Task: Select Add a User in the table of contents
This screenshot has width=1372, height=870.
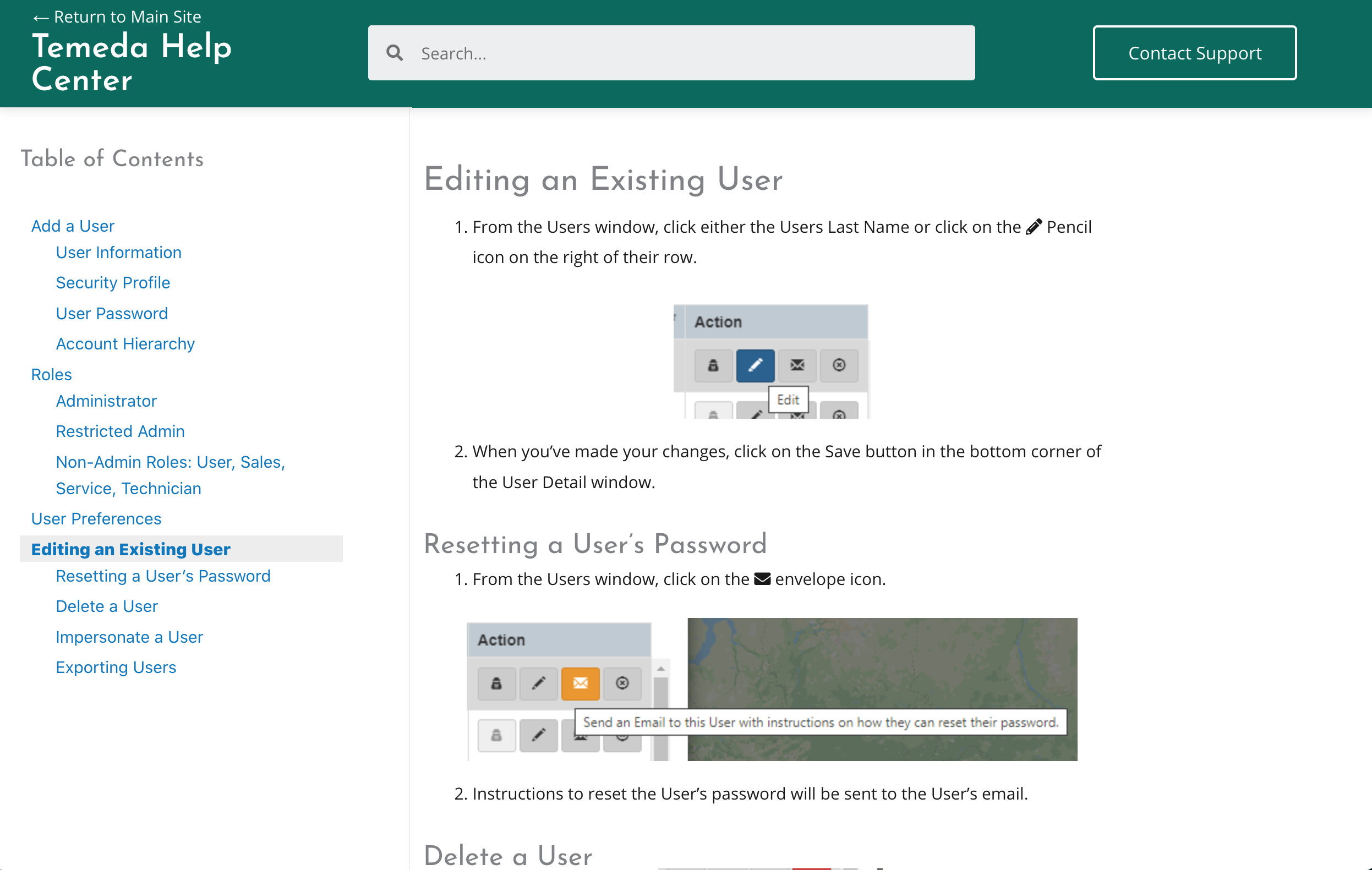Action: [72, 226]
